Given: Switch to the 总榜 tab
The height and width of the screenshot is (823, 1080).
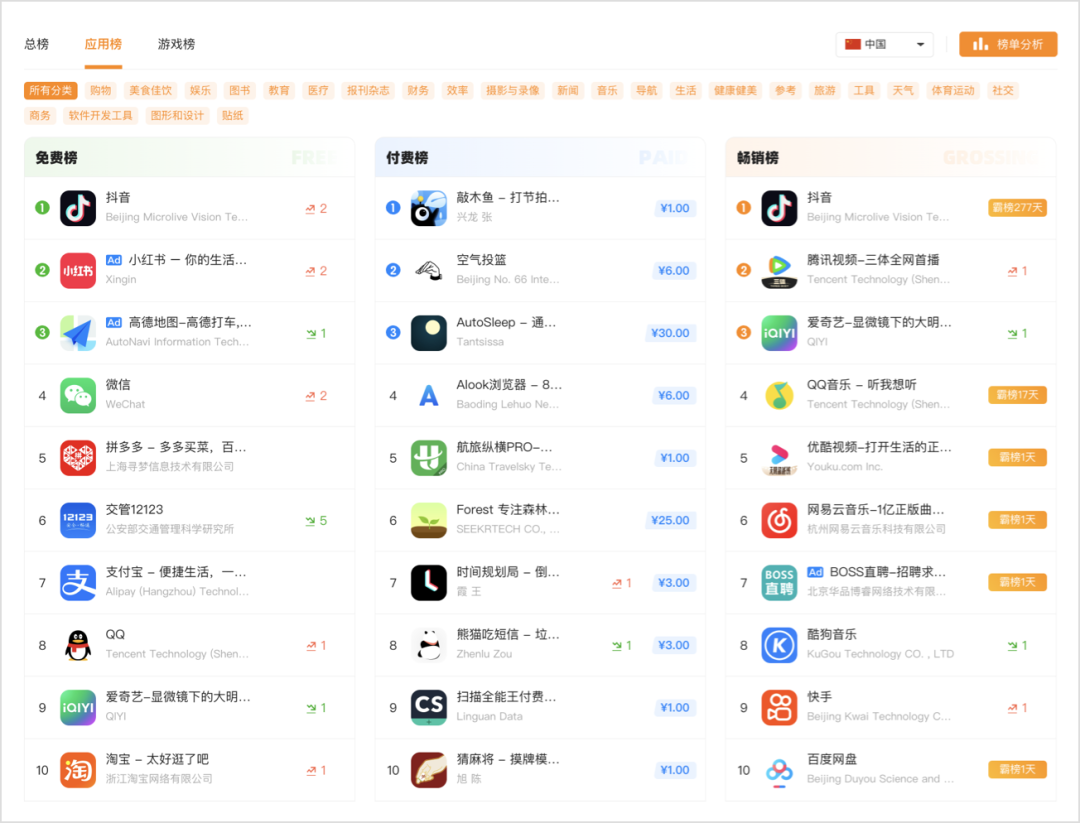Looking at the screenshot, I should 37,44.
